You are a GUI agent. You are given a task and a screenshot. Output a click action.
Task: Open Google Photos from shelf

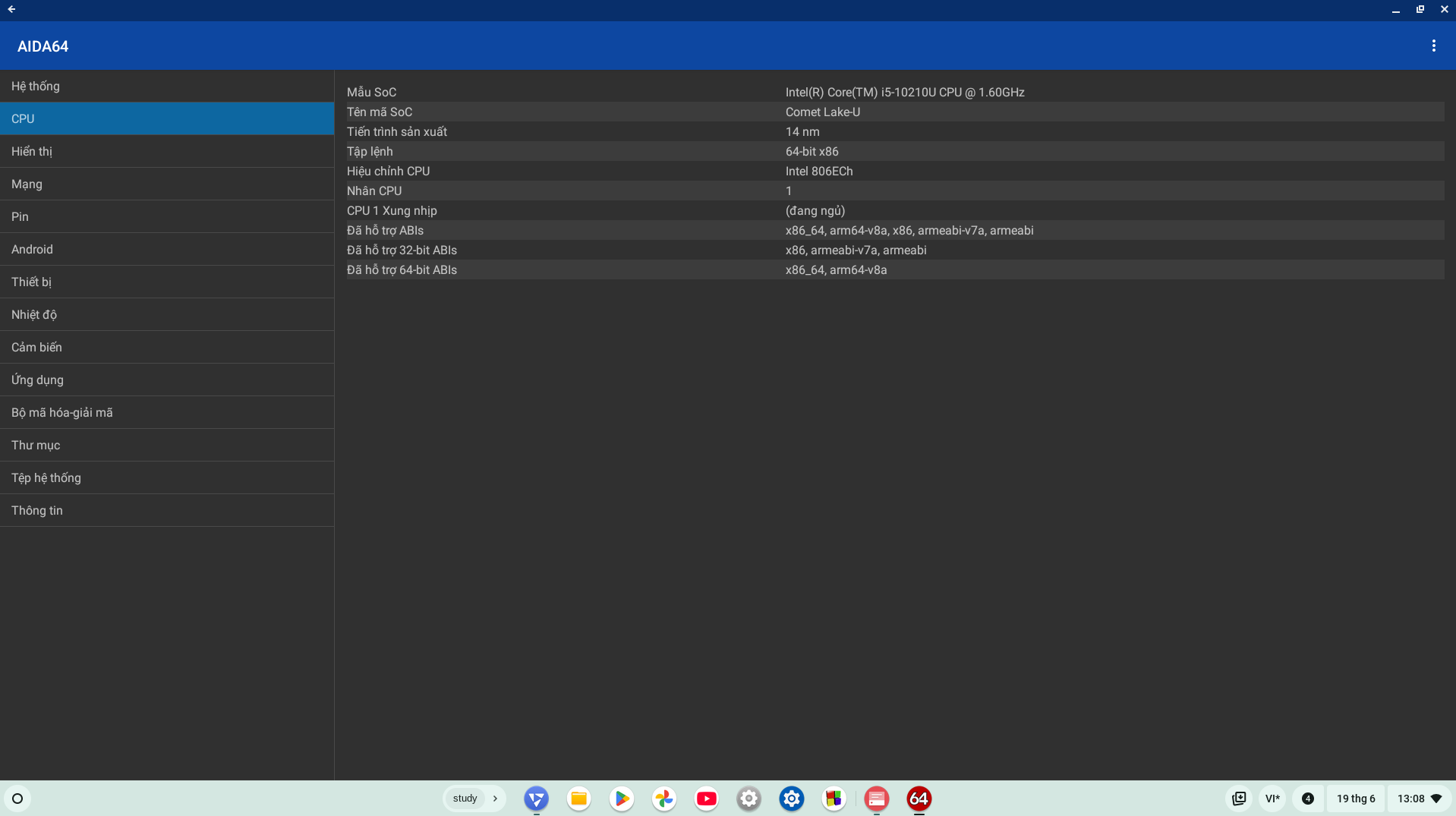click(663, 799)
